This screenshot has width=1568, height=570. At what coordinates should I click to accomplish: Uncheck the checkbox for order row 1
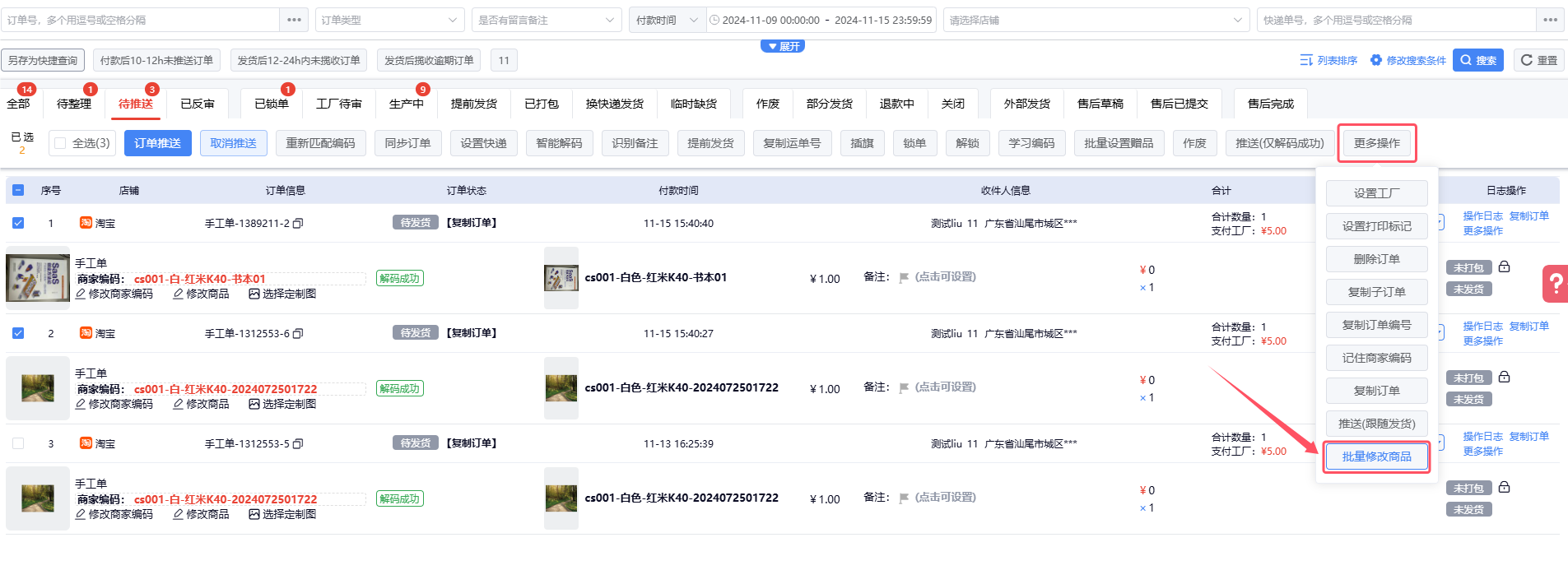coord(18,223)
